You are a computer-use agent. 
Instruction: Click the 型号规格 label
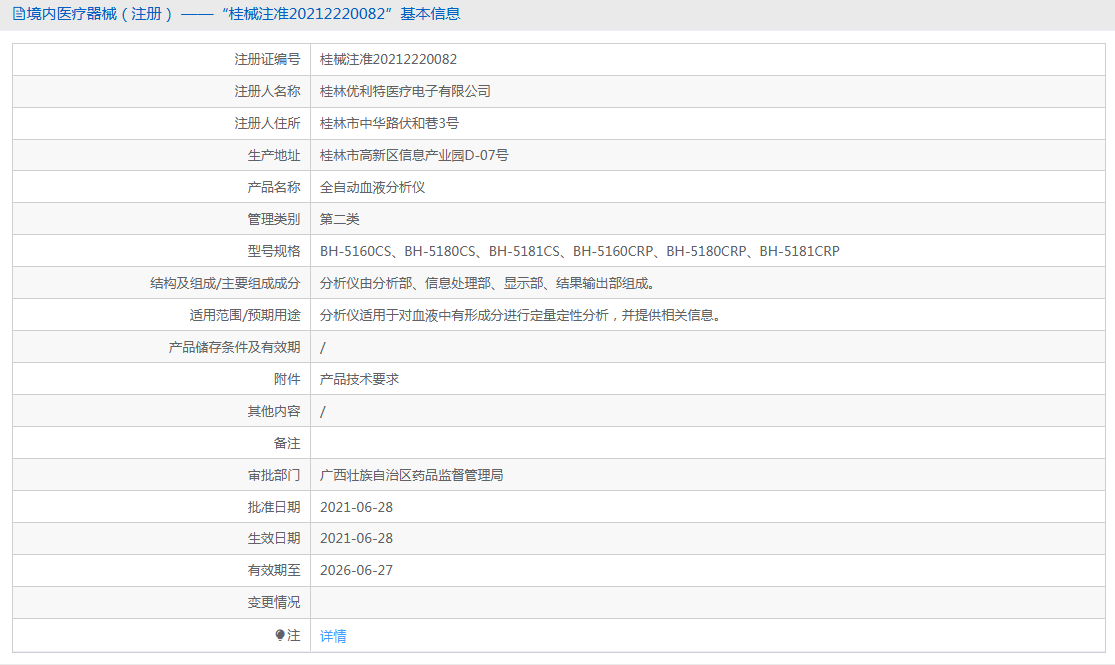274,251
